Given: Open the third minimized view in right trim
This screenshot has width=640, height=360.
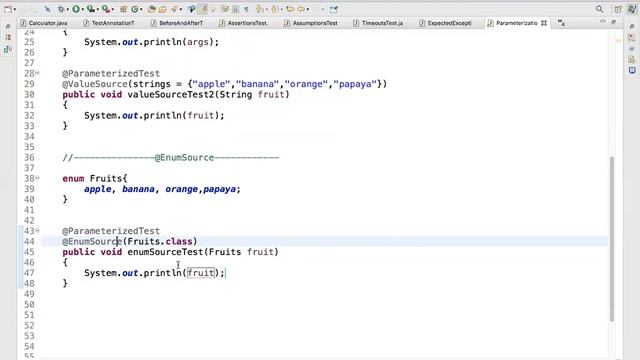Looking at the screenshot, I should click(632, 49).
